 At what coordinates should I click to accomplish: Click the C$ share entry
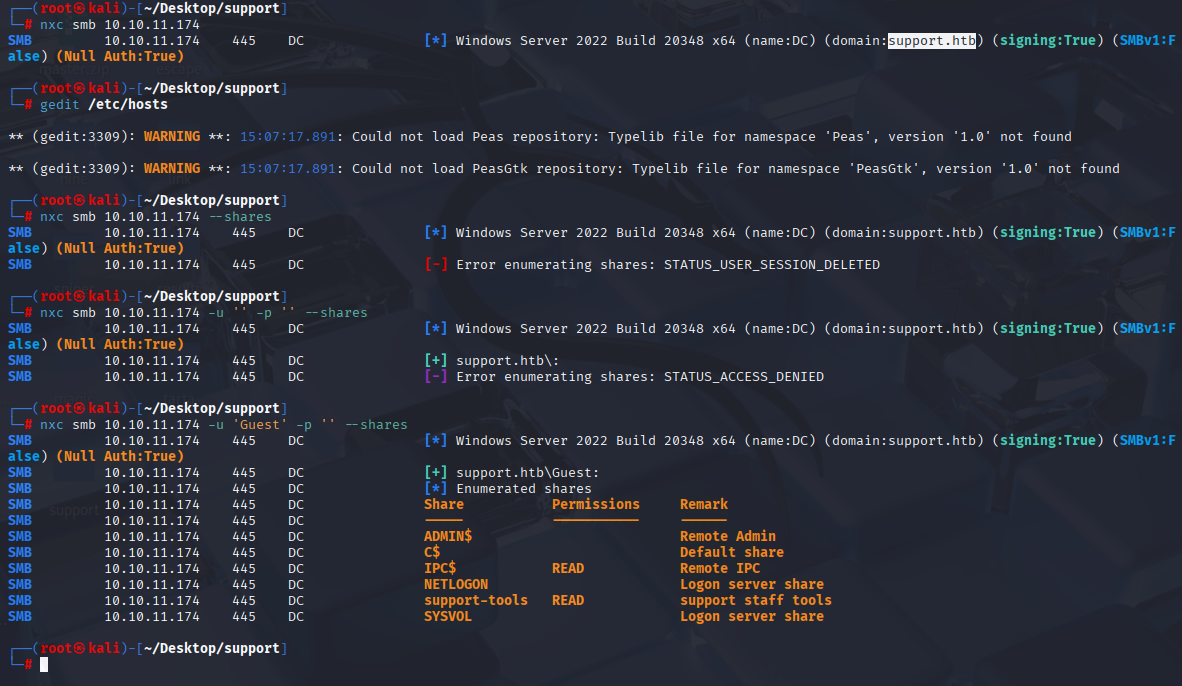pos(432,552)
